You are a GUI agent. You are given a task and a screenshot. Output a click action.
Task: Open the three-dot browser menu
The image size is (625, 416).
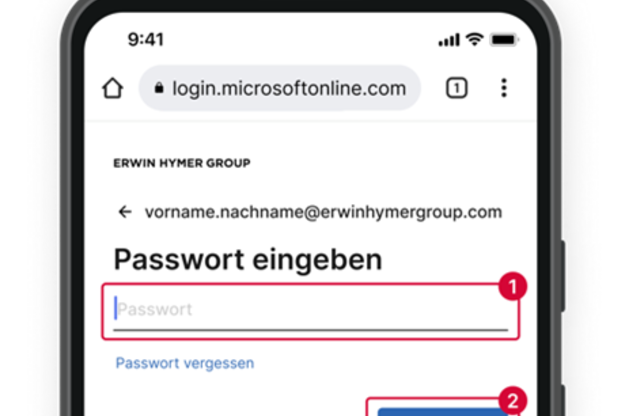[x=504, y=88]
